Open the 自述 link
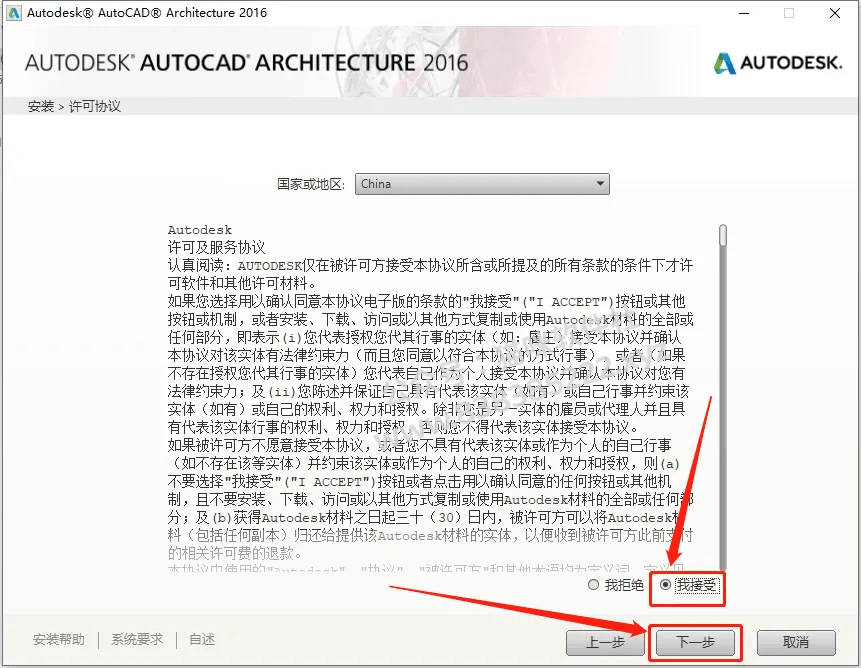Image resolution: width=861 pixels, height=668 pixels. point(202,639)
